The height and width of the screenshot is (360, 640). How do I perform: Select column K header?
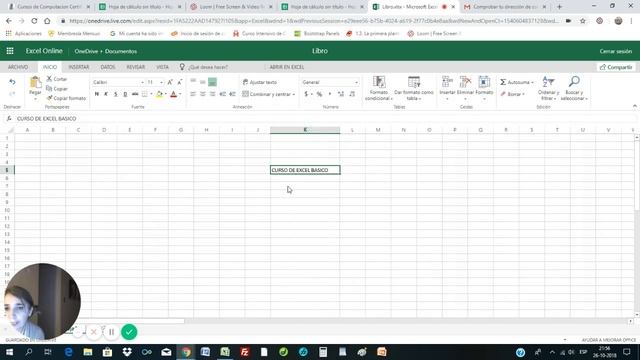click(x=305, y=130)
